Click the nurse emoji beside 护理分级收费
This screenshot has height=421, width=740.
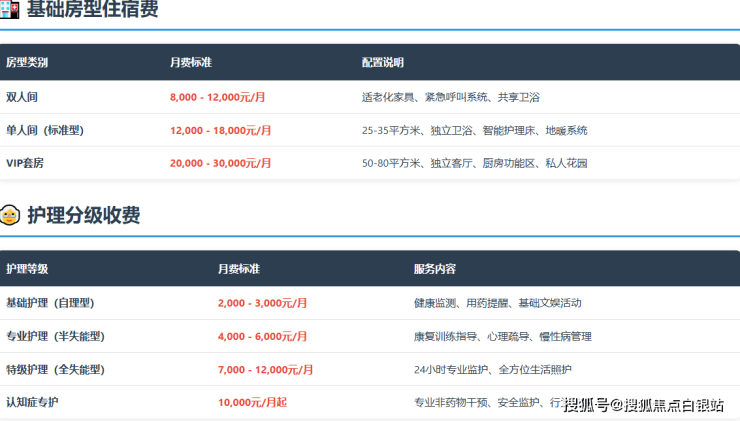(10, 214)
